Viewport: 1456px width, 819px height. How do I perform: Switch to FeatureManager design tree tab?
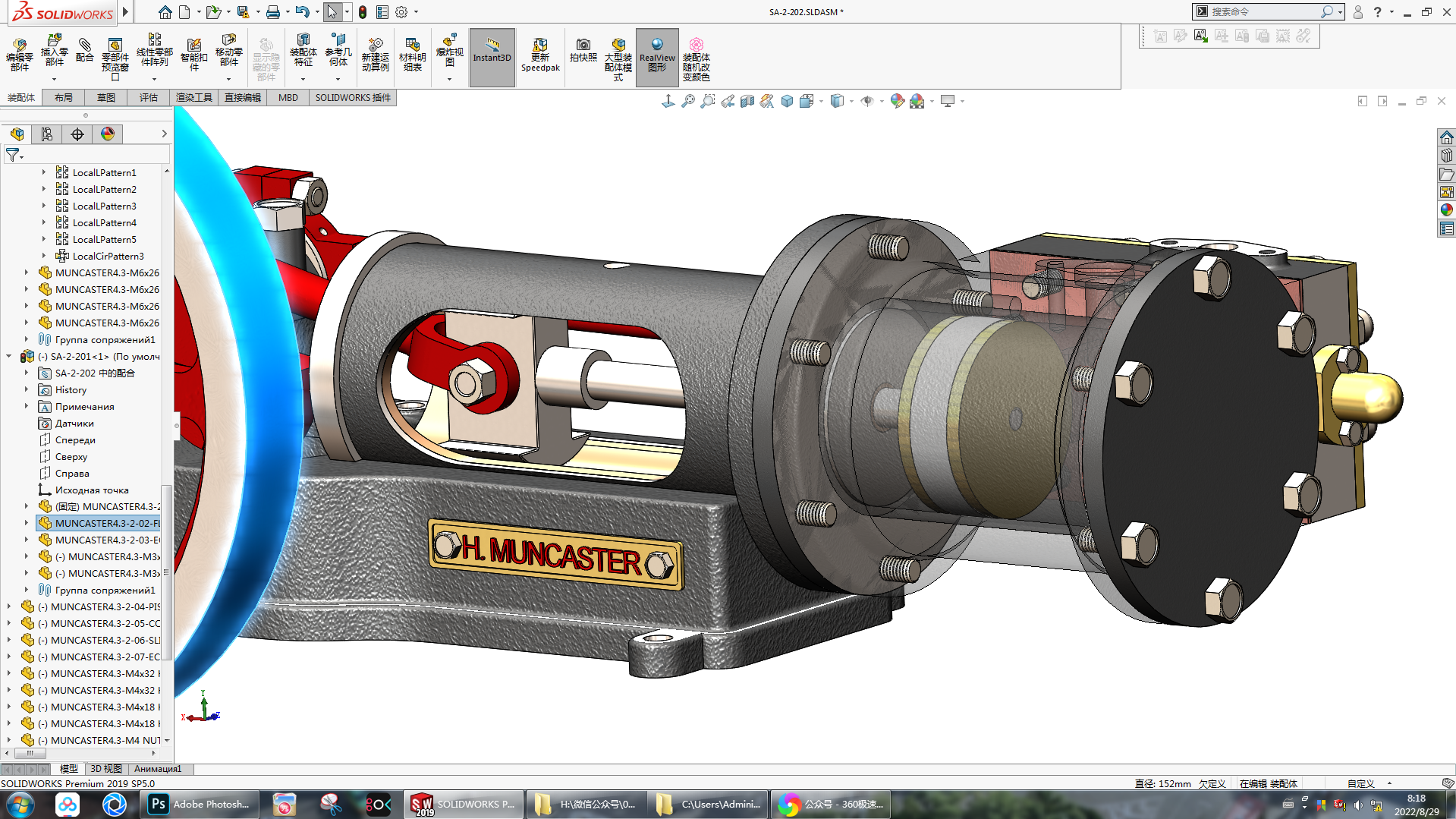pos(17,134)
